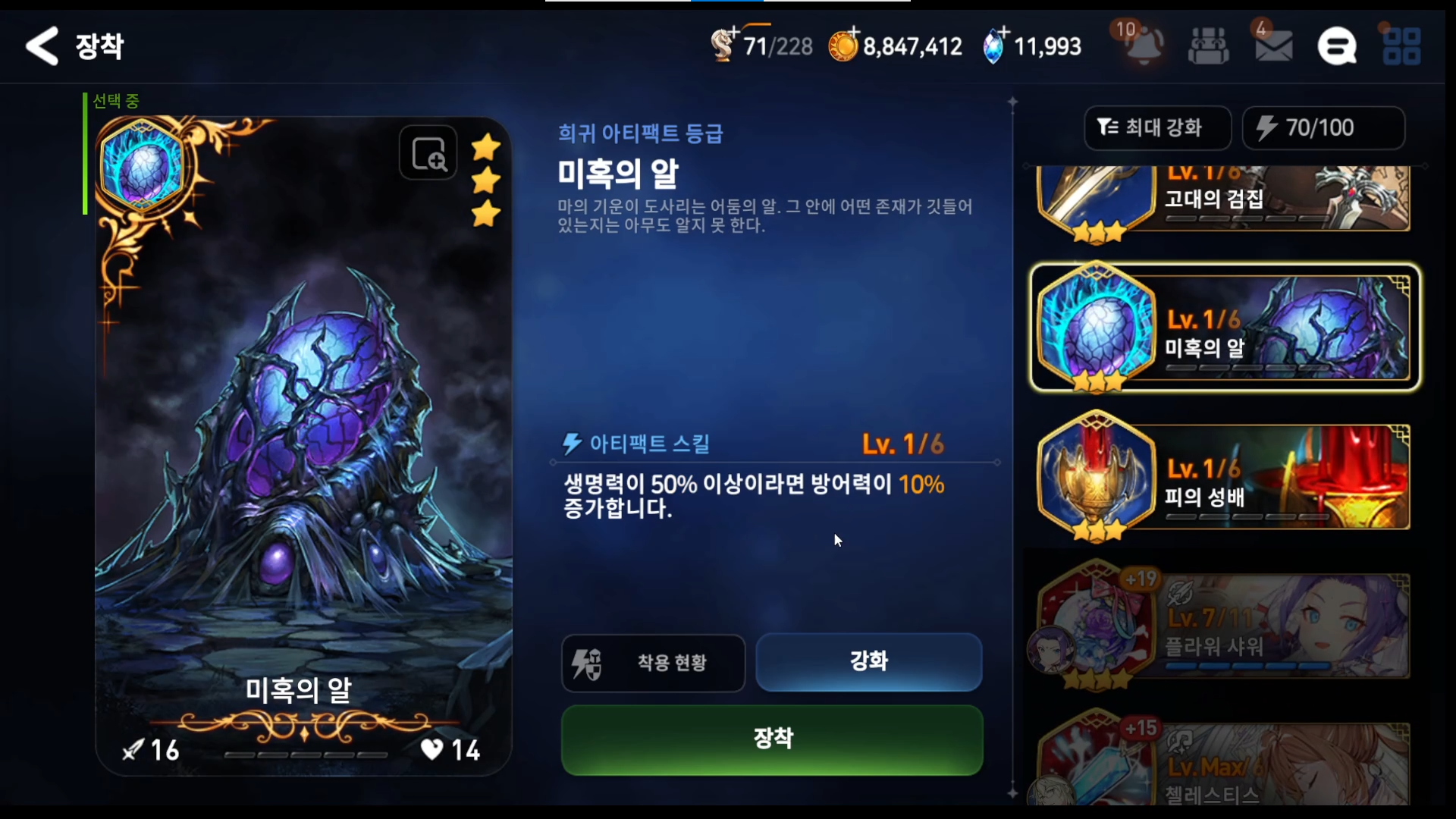Click the 70/100 inventory capacity button
1456x819 pixels.
coord(1323,127)
